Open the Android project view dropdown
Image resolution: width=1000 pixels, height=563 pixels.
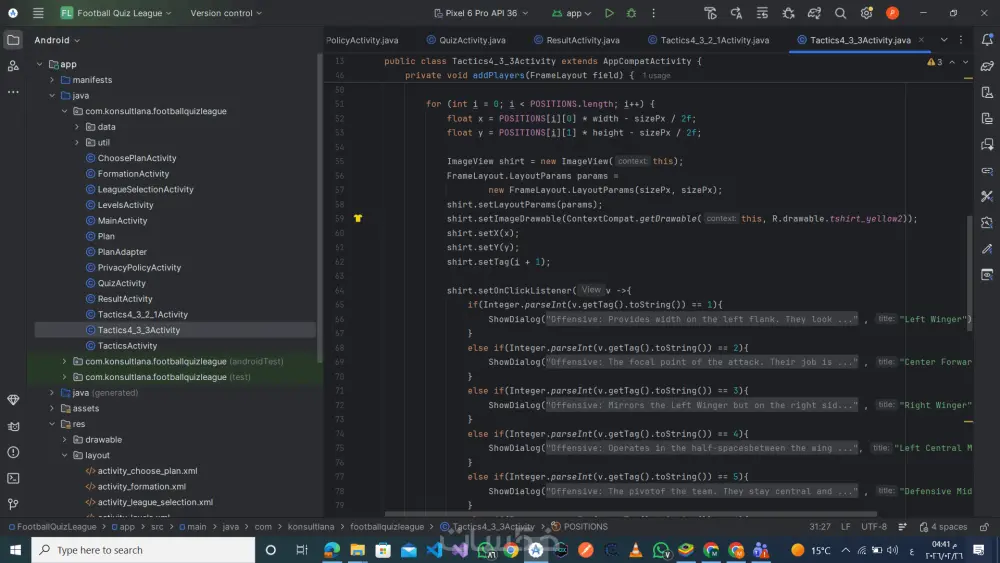tap(57, 40)
